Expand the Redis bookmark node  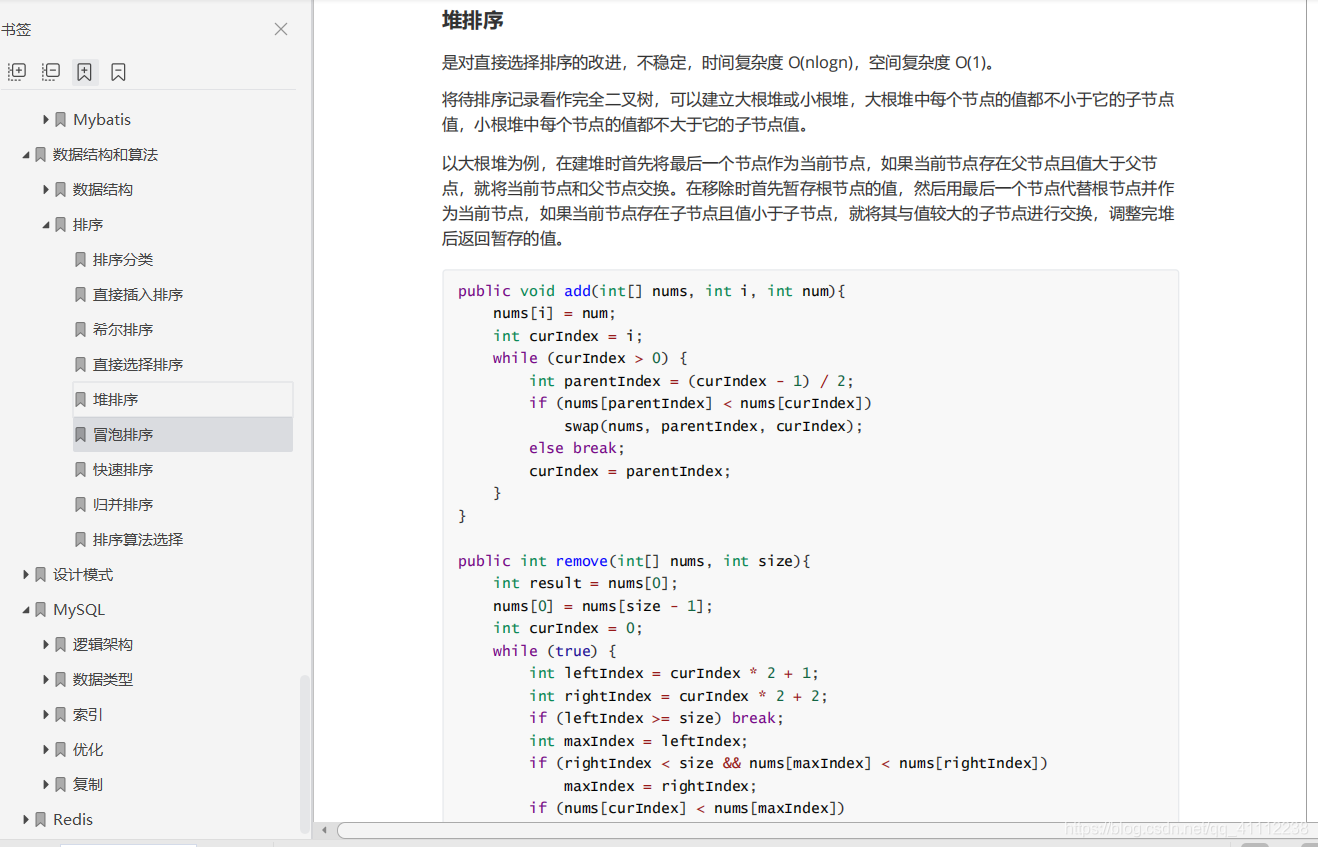26,819
